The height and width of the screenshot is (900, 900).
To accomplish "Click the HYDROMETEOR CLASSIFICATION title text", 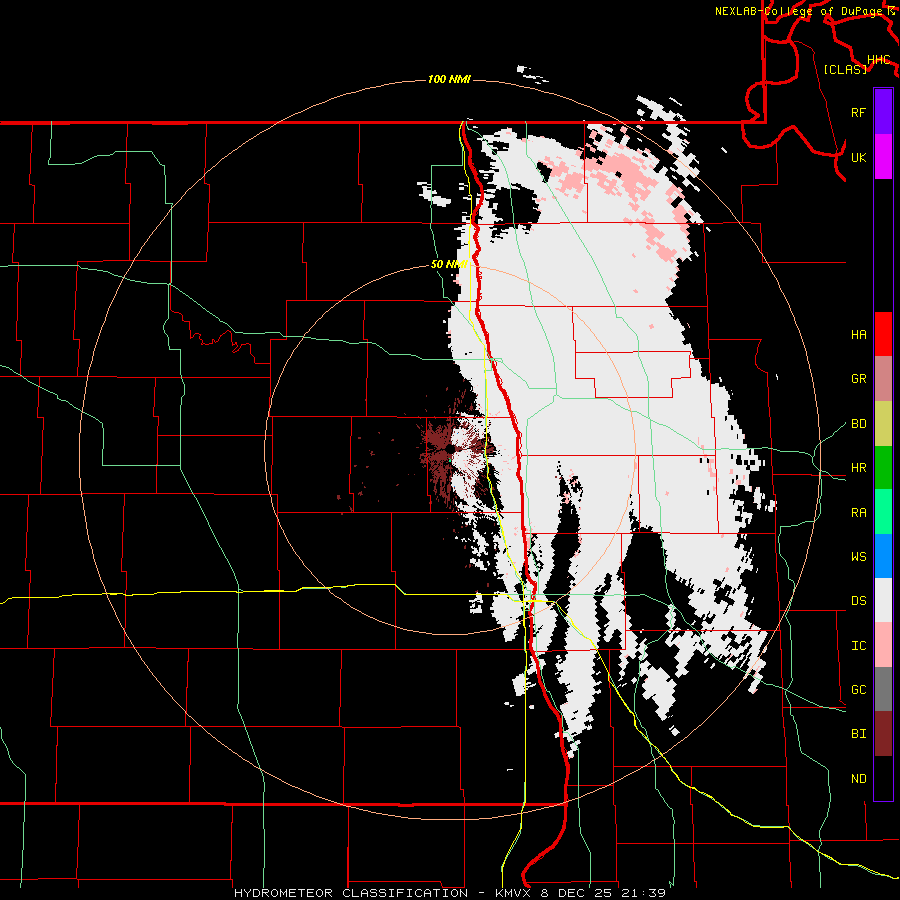I will point(351,893).
